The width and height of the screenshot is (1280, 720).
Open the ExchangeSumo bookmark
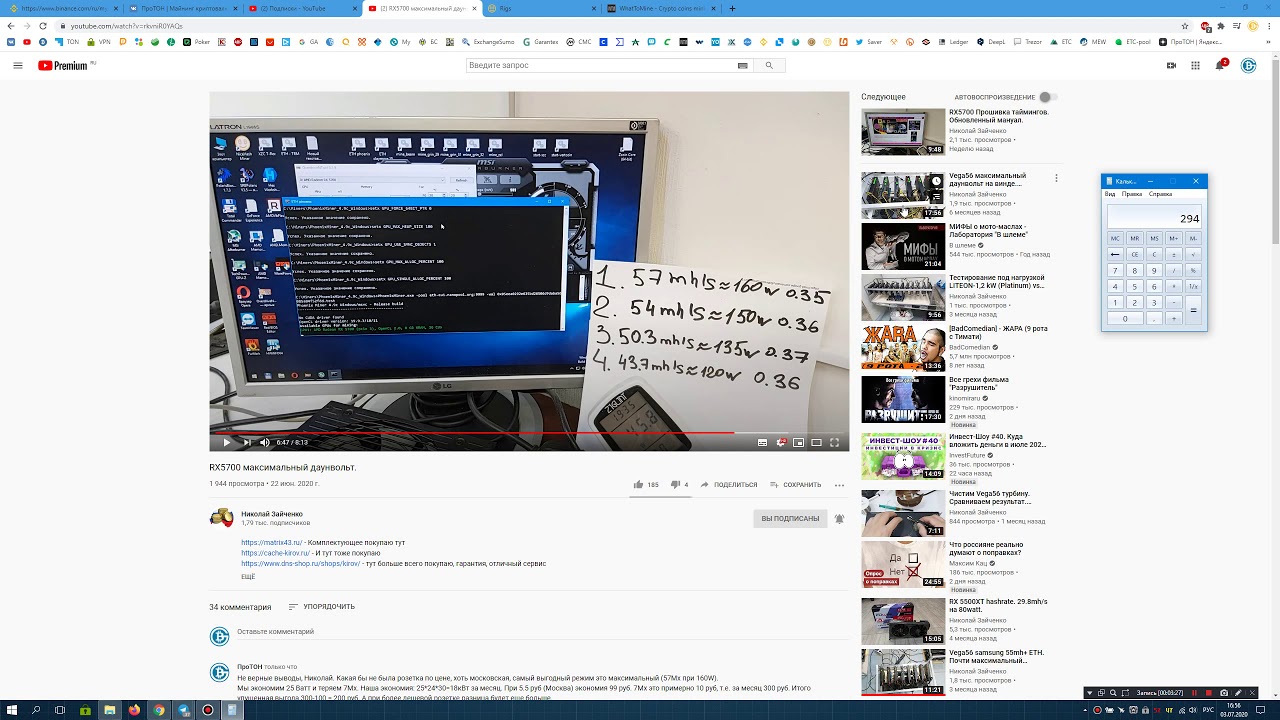(488, 43)
